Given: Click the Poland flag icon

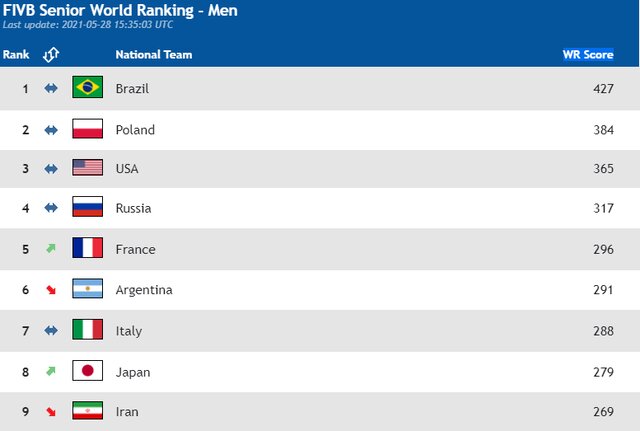Looking at the screenshot, I should (88, 129).
